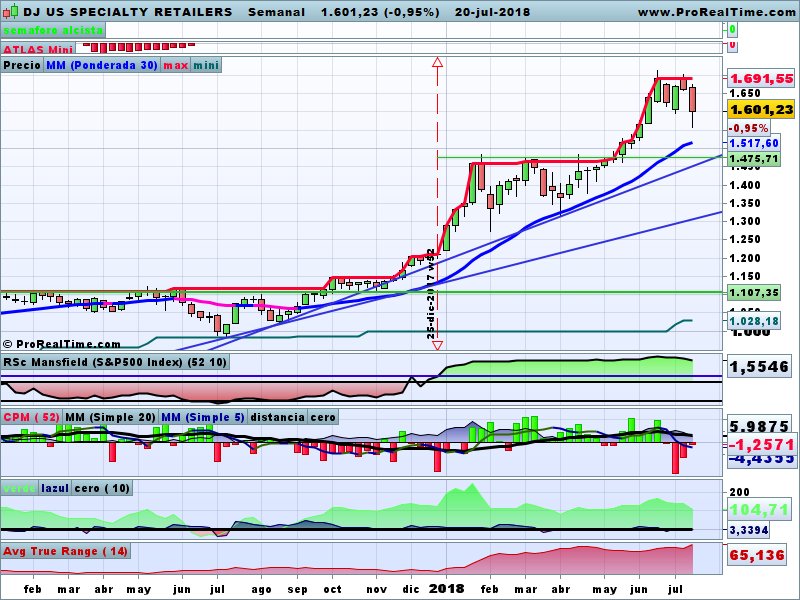The image size is (800, 600).
Task: Click the date '20-jul-2018' in the header
Action: pyautogui.click(x=492, y=12)
